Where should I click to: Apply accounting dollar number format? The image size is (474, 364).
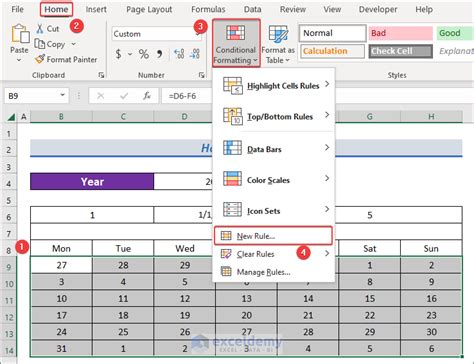[x=118, y=54]
